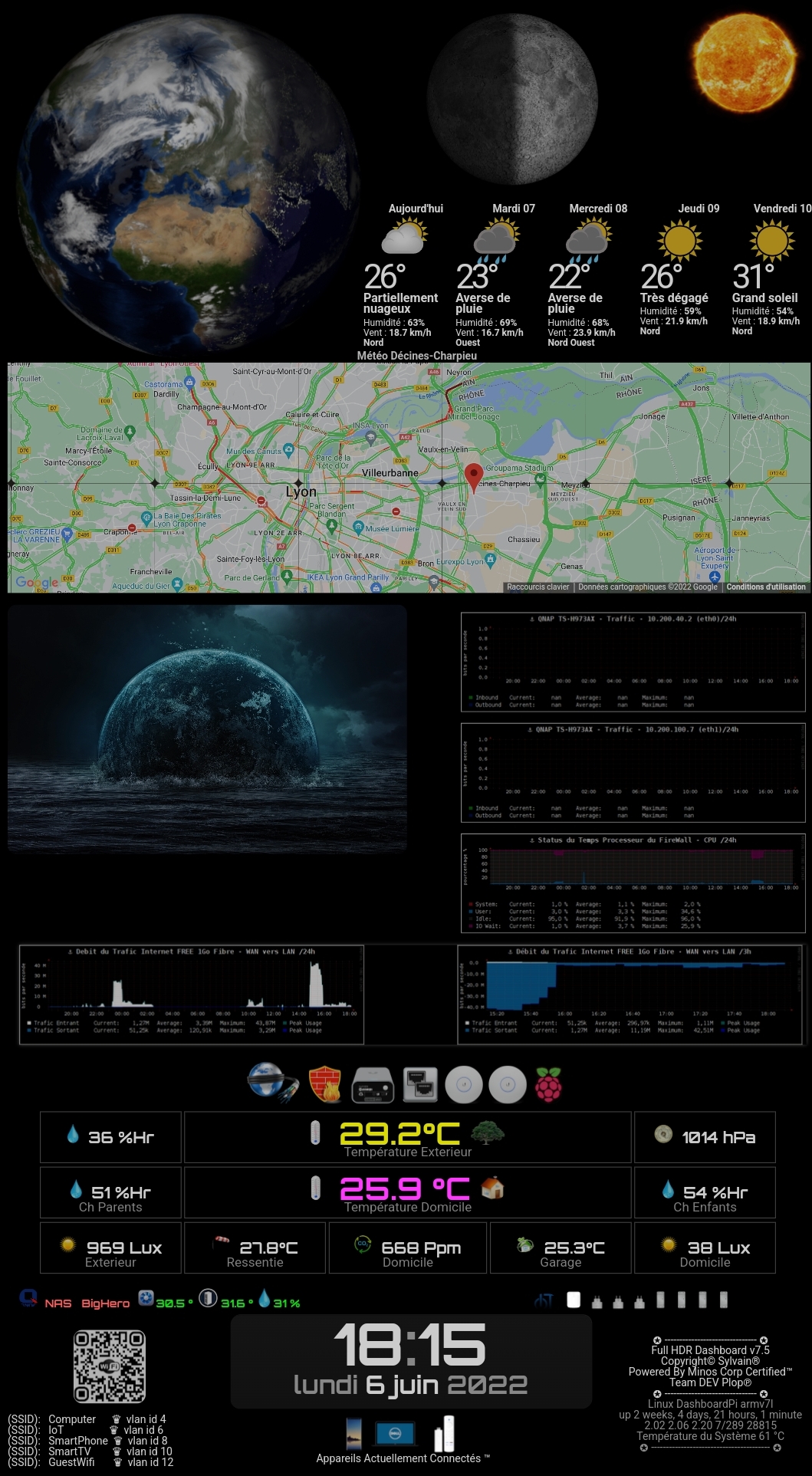Click the firewall shield icon
This screenshot has height=1476, width=812.
(x=325, y=1085)
